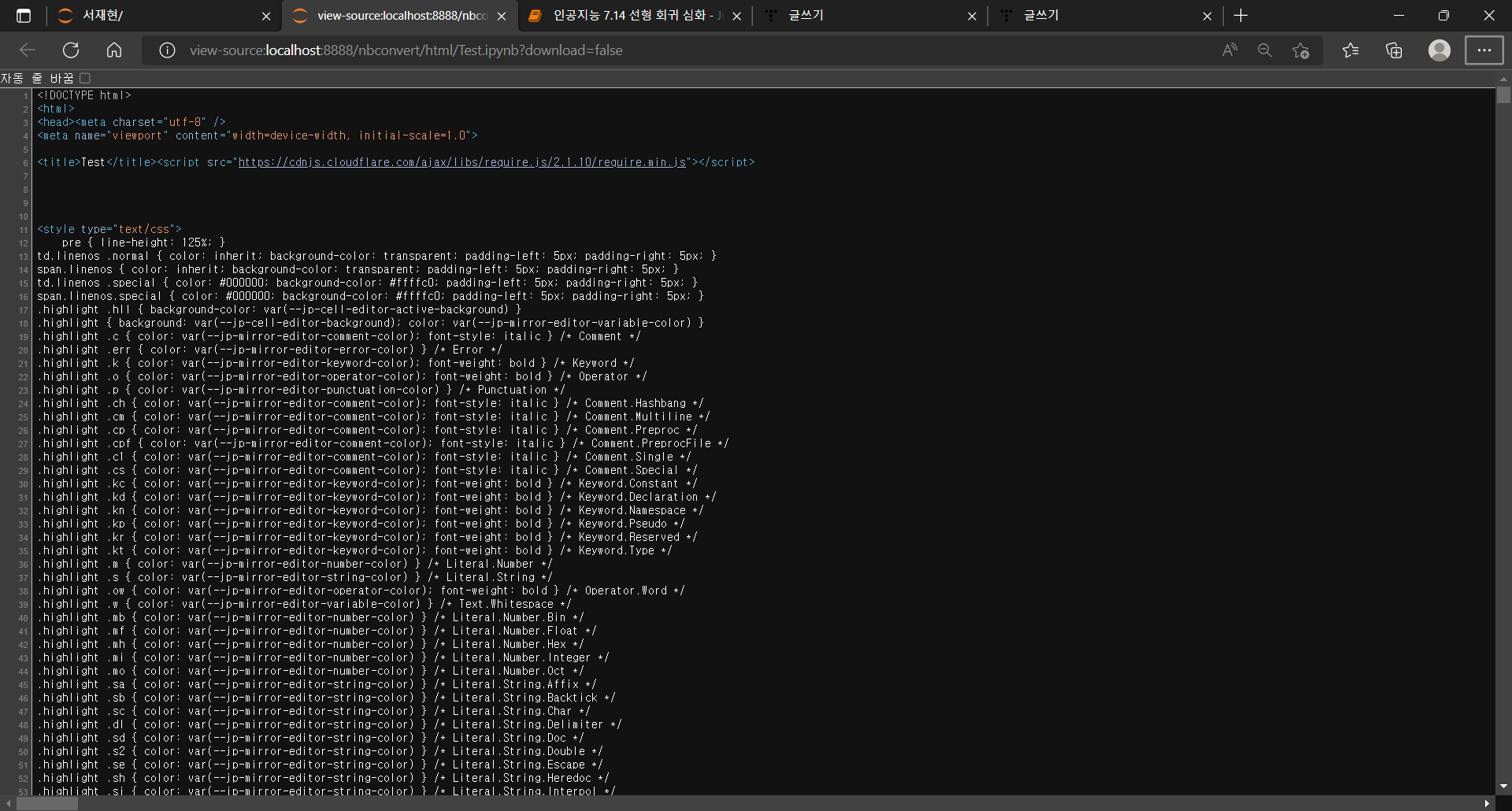Image resolution: width=1512 pixels, height=811 pixels.
Task: Open a new browser tab
Action: pyautogui.click(x=1241, y=16)
